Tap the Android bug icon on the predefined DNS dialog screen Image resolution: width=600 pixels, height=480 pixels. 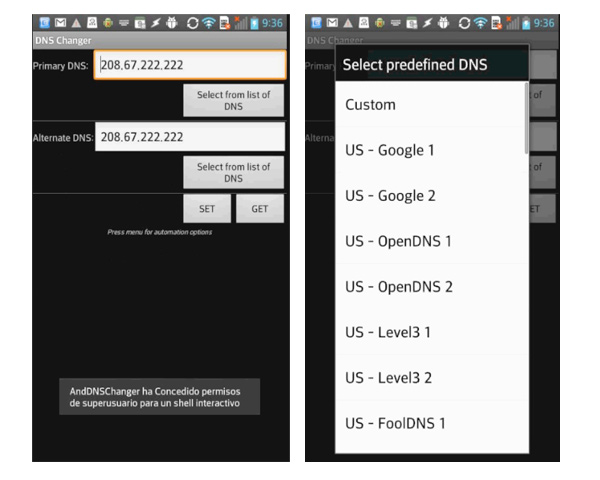443,23
